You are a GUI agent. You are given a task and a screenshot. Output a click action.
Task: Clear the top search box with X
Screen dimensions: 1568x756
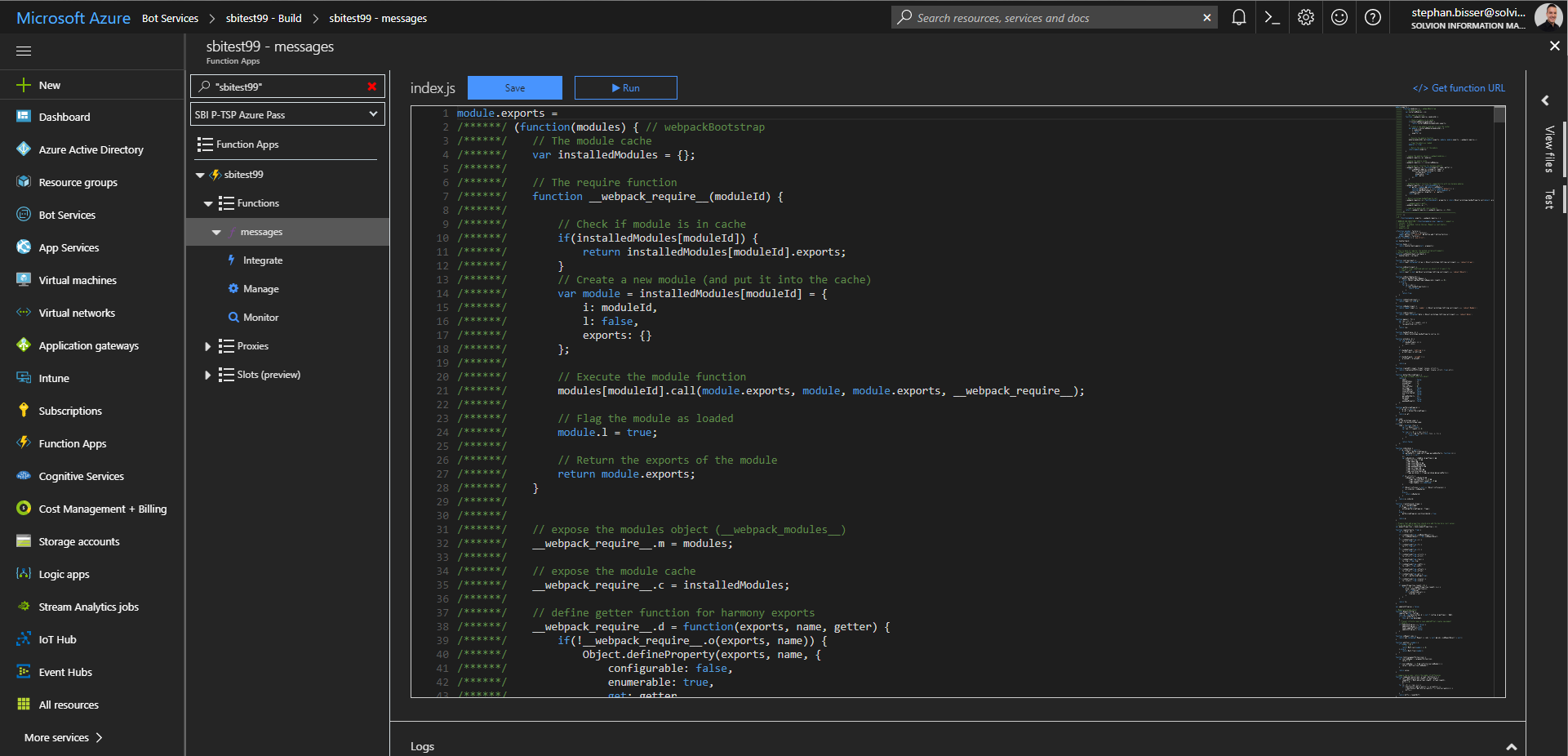(1207, 17)
